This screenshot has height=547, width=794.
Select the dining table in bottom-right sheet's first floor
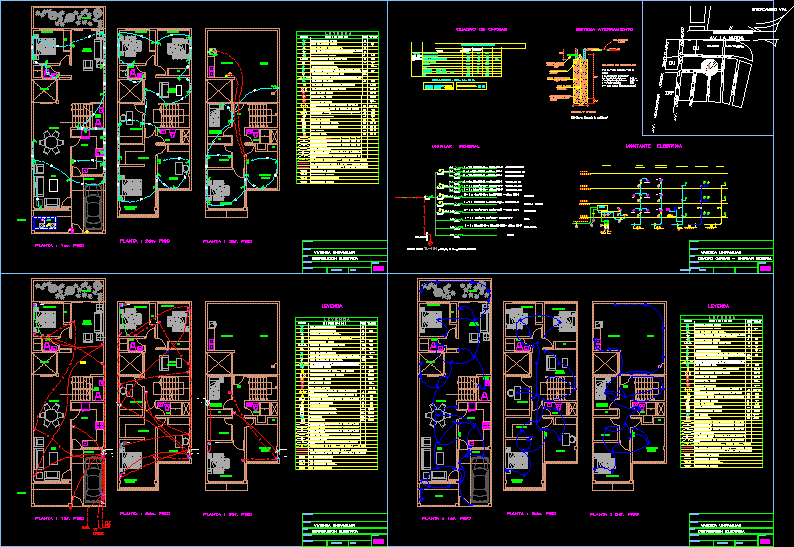pyautogui.click(x=439, y=414)
